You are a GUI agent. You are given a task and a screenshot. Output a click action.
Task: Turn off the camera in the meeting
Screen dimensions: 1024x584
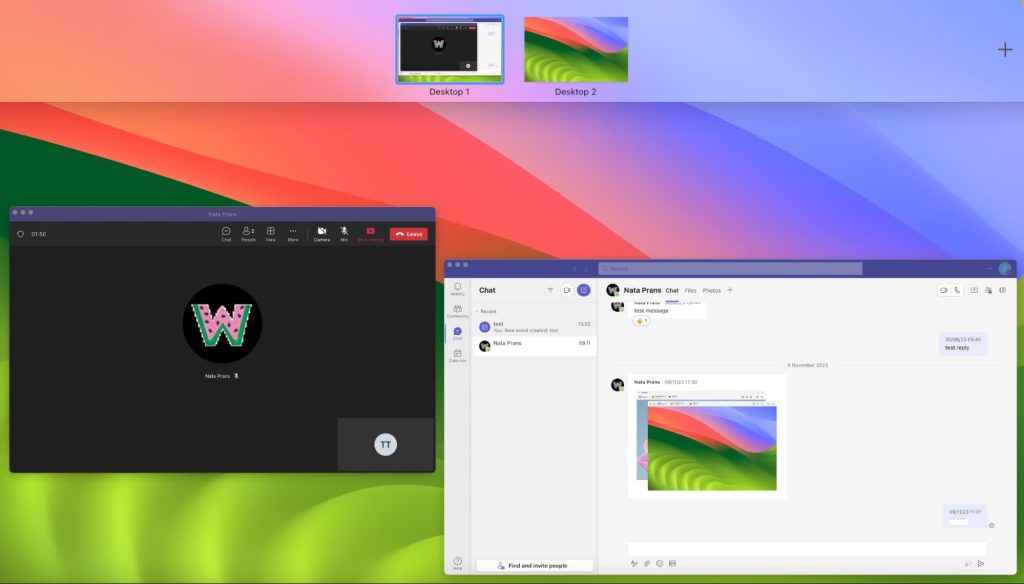pos(322,232)
